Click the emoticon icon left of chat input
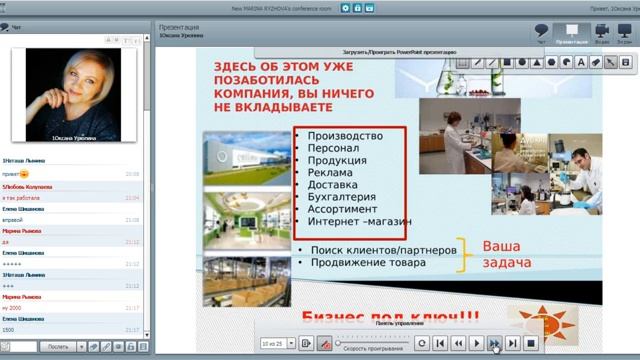Image resolution: width=640 pixels, height=360 pixels. [5, 347]
